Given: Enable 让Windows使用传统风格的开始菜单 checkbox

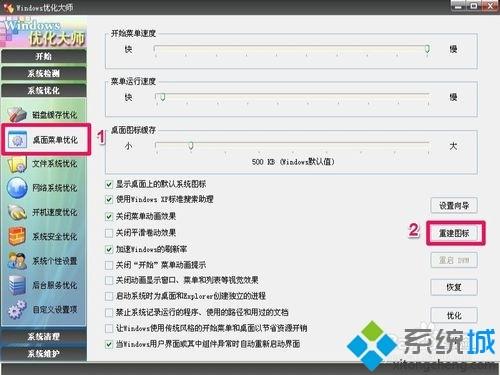Looking at the screenshot, I should coord(109,328).
